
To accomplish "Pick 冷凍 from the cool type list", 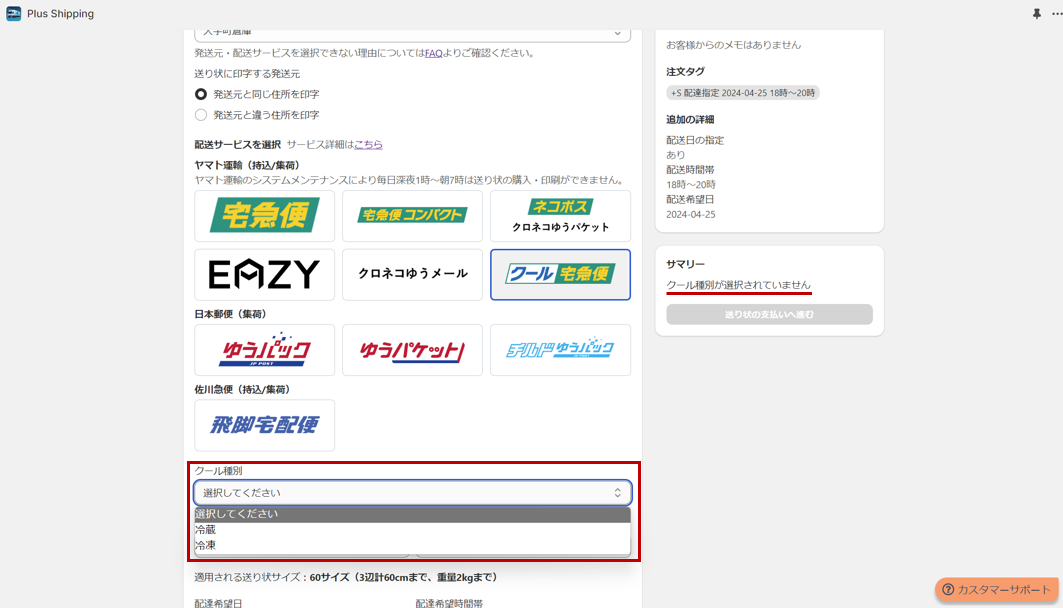I will pyautogui.click(x=412, y=545).
